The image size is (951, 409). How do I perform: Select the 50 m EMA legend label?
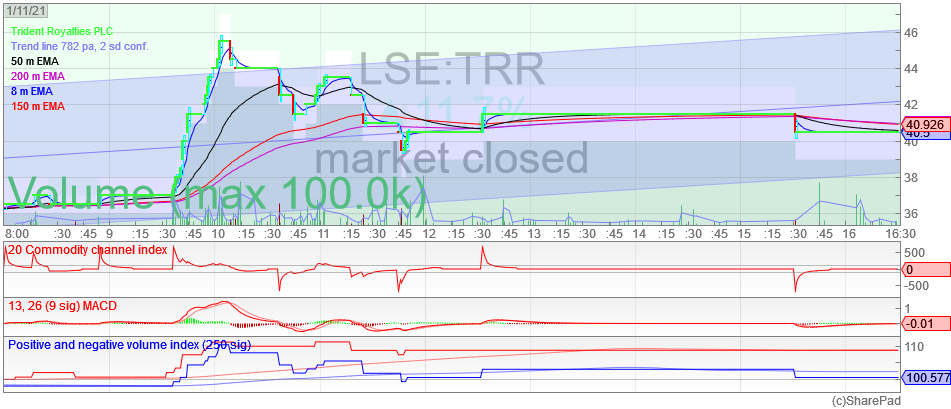[35, 61]
